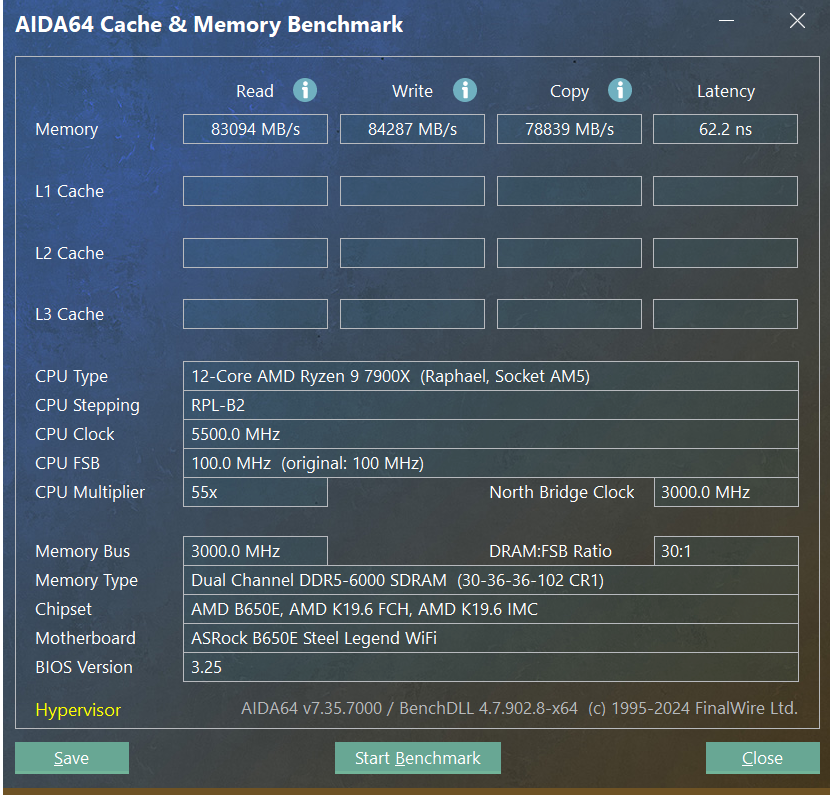Click the empty L1 Cache Copy box
830x795 pixels.
tap(569, 191)
